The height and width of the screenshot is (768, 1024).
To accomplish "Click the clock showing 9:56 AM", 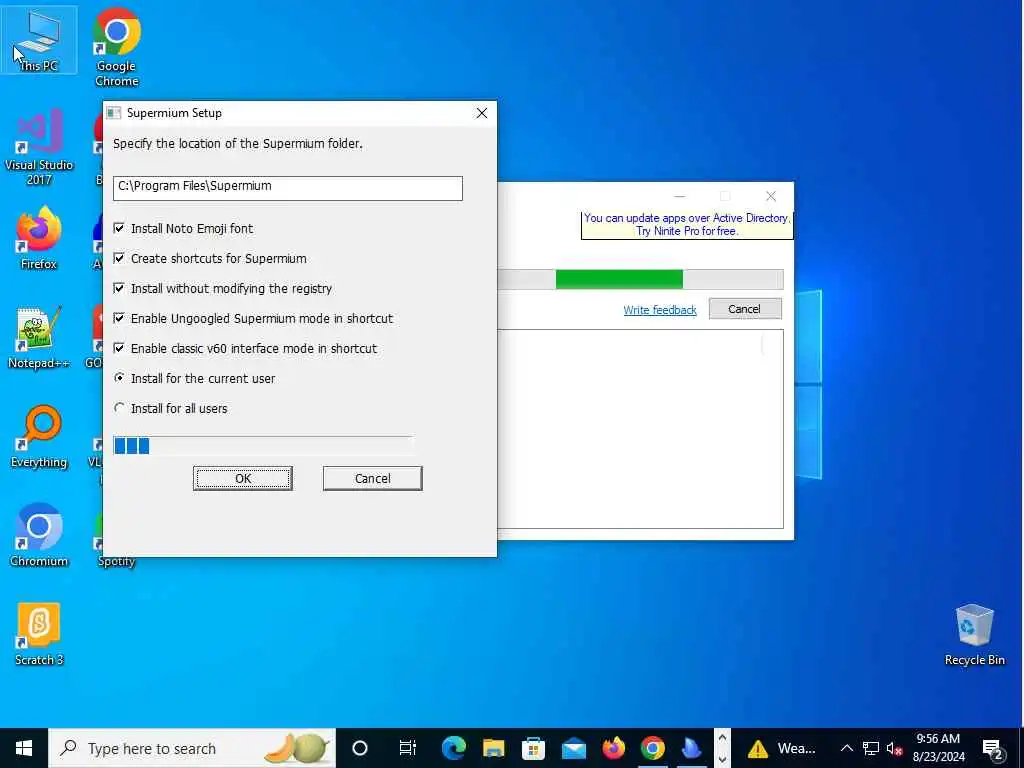I will 938,748.
